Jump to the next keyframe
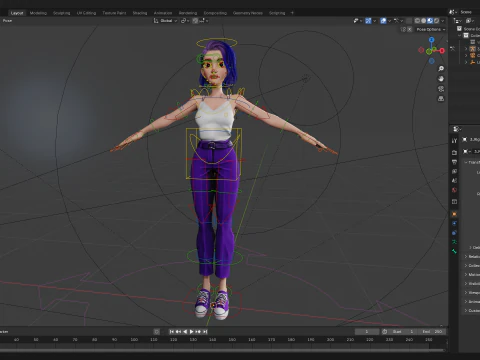 pos(198,332)
